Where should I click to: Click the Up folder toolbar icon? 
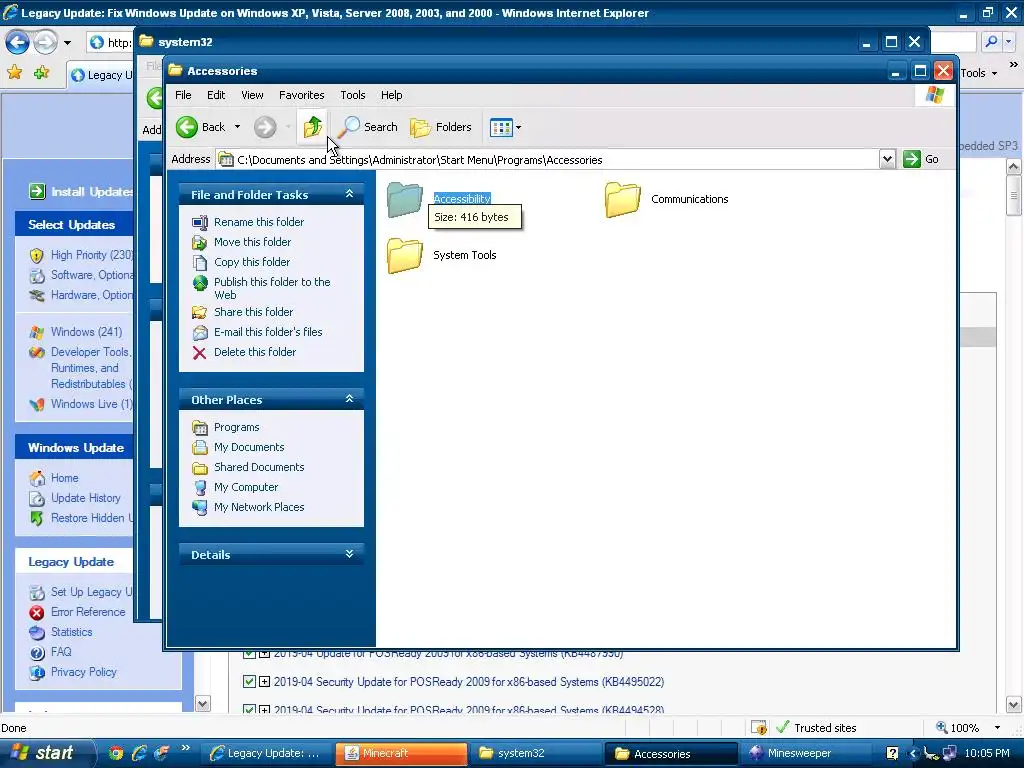313,127
